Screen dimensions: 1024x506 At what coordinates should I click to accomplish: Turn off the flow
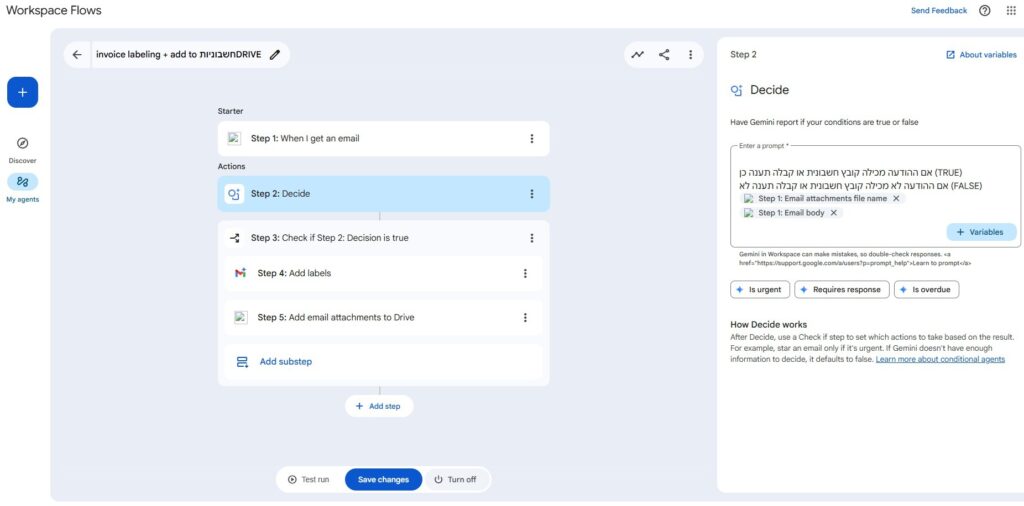[x=455, y=480]
